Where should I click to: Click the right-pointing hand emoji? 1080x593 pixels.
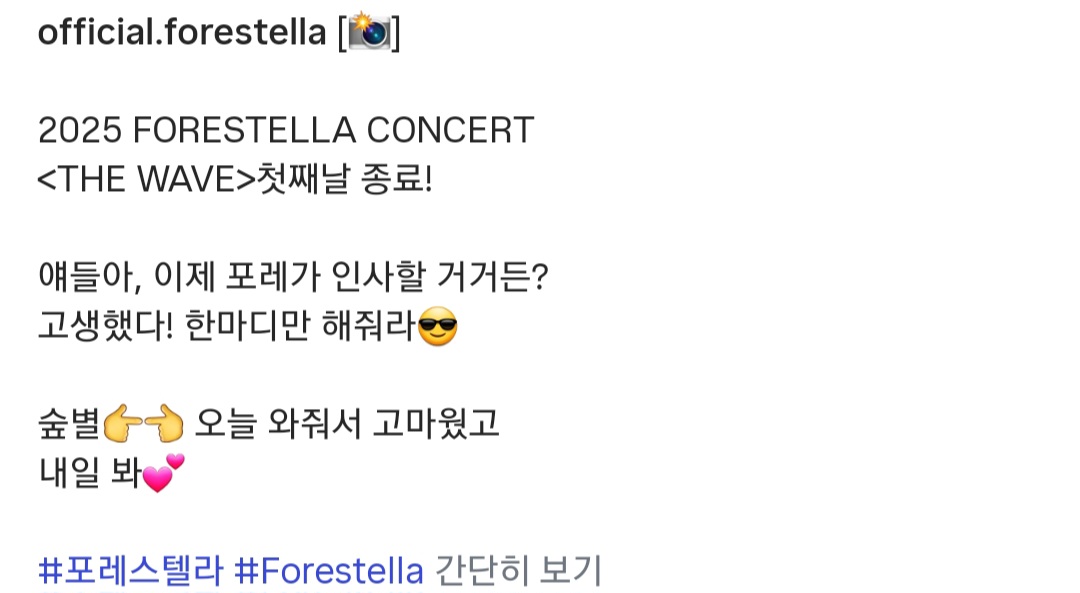123,423
